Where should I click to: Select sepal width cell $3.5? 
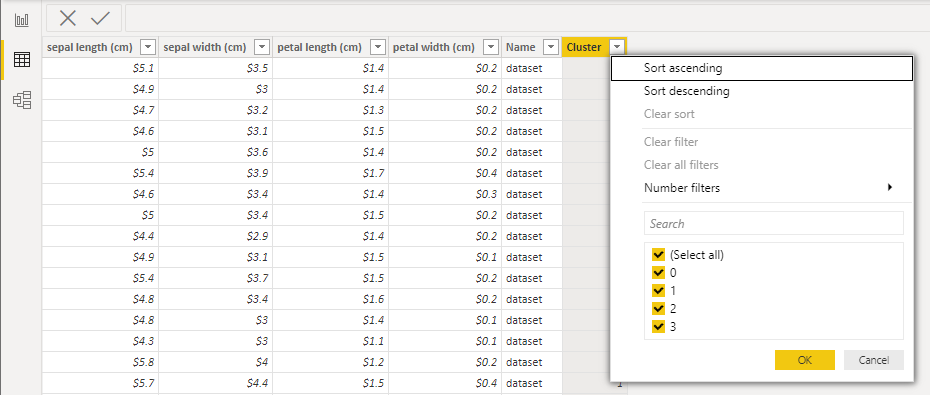click(216, 68)
